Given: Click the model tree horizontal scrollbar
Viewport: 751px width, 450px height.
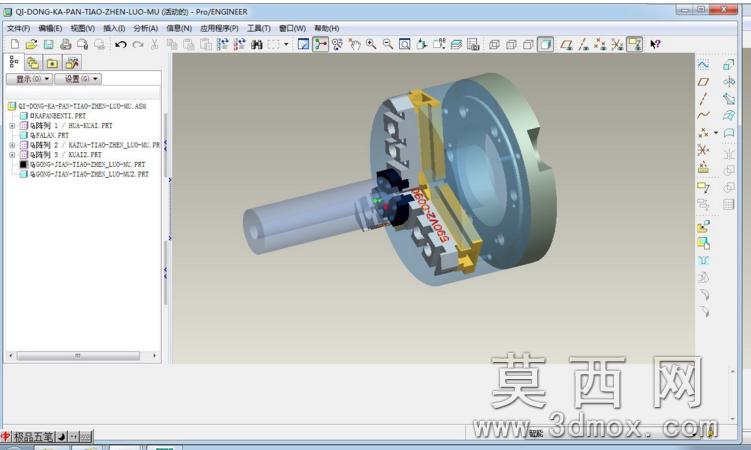Looking at the screenshot, I should (78, 356).
